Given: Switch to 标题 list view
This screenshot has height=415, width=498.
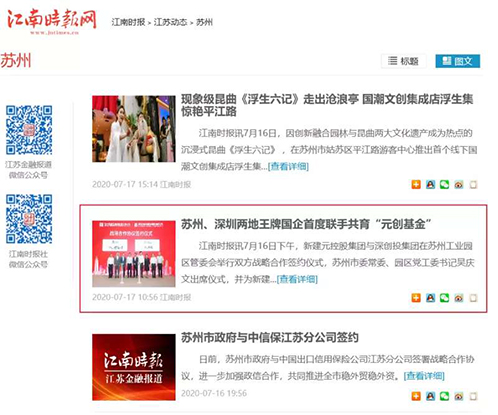Looking at the screenshot, I should 404,61.
